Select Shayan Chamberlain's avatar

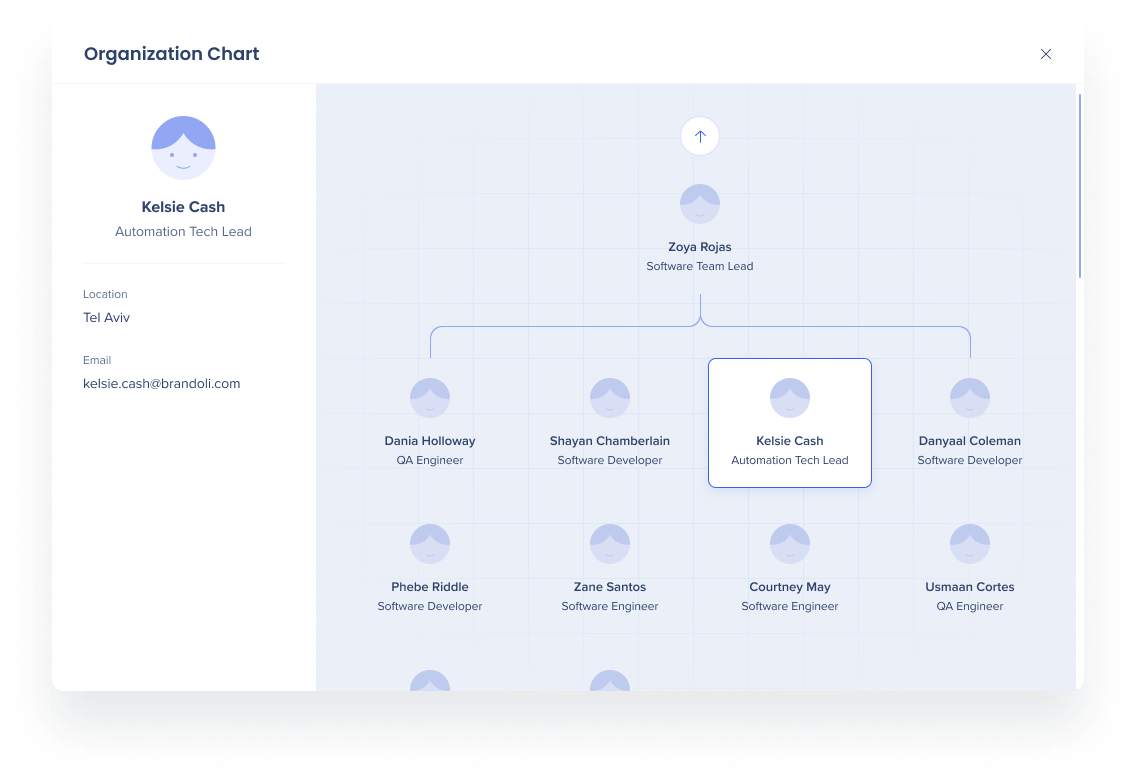tap(610, 398)
